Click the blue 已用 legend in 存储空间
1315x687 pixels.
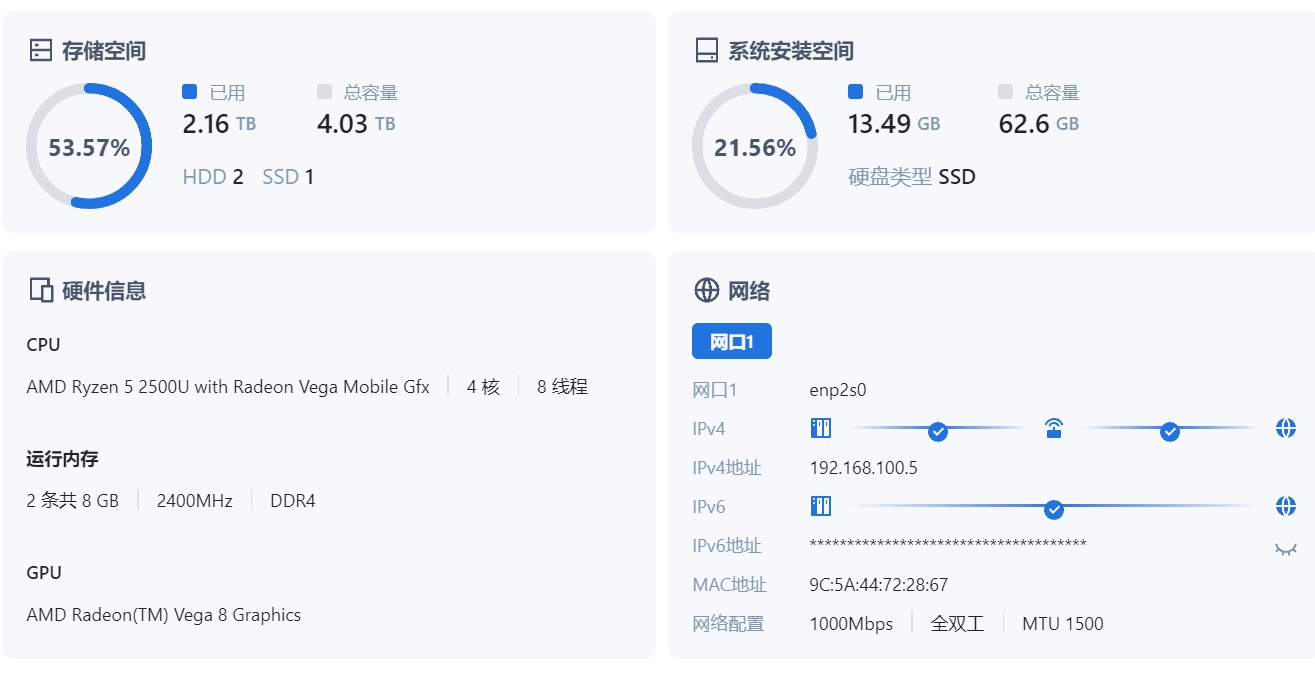click(214, 92)
